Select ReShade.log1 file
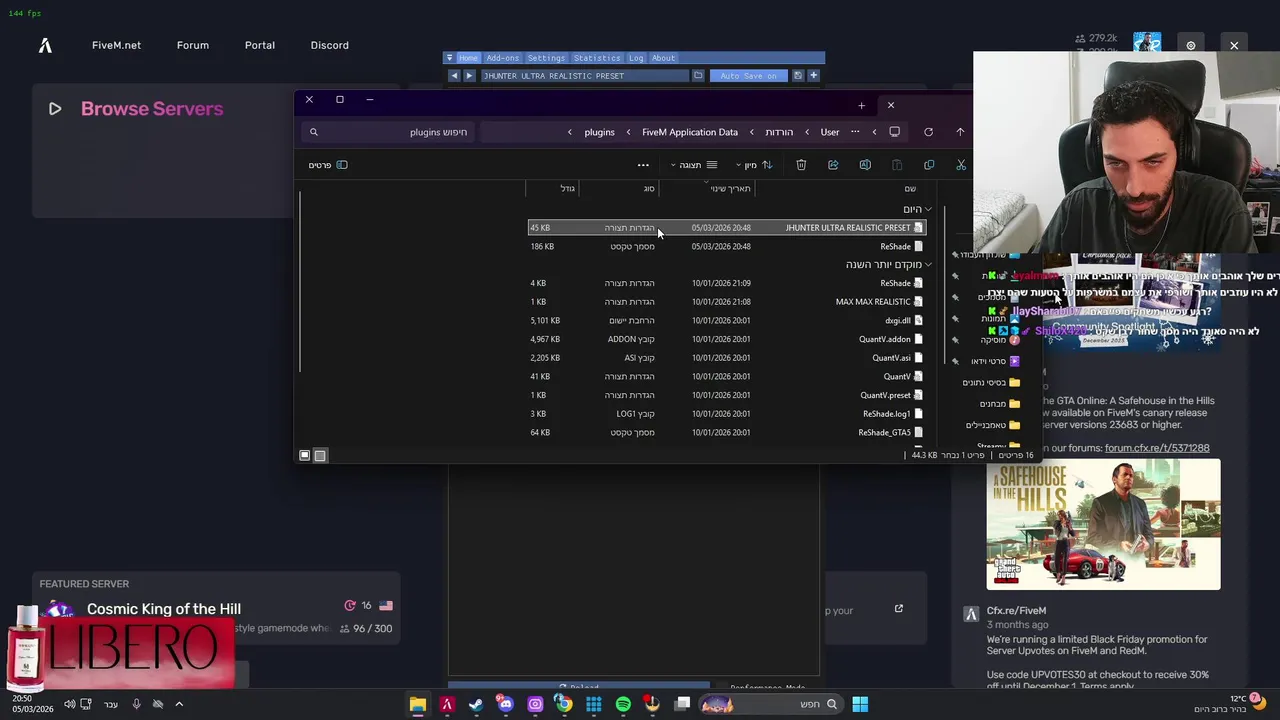This screenshot has height=720, width=1280. pos(727,414)
